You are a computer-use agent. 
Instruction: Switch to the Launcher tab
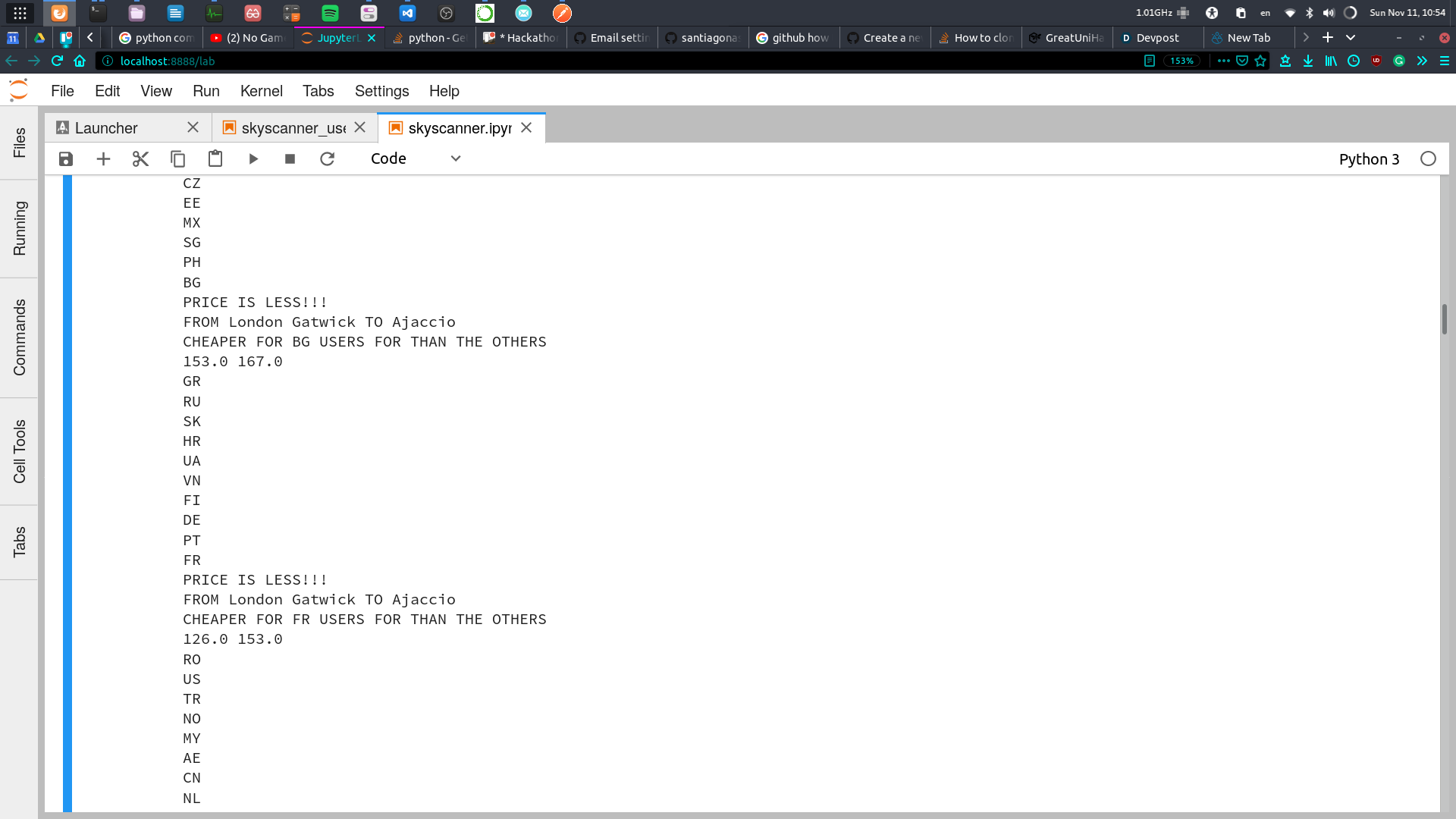(x=106, y=128)
